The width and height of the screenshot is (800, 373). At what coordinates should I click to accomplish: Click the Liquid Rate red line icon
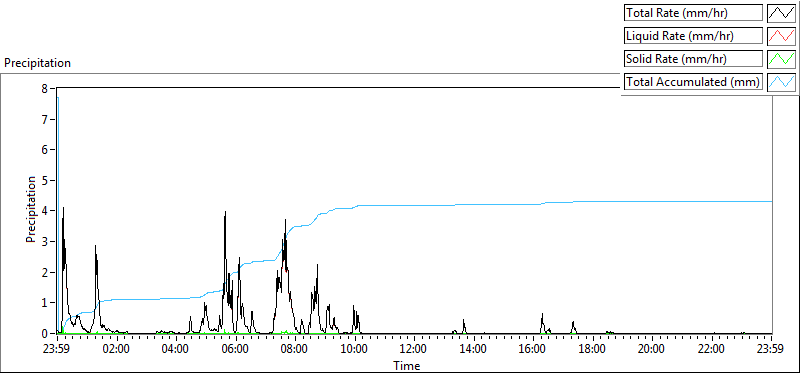click(x=781, y=36)
